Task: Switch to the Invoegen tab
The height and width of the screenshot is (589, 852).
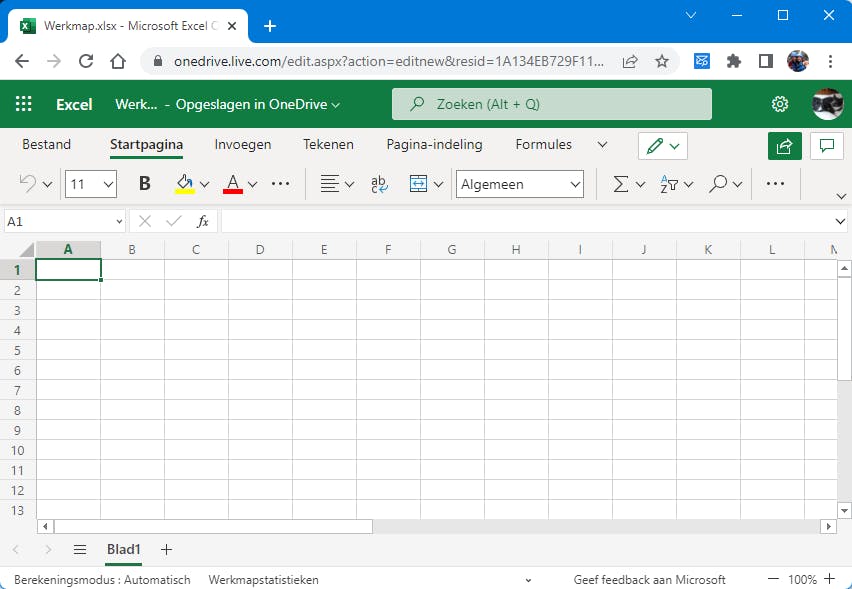Action: click(243, 144)
